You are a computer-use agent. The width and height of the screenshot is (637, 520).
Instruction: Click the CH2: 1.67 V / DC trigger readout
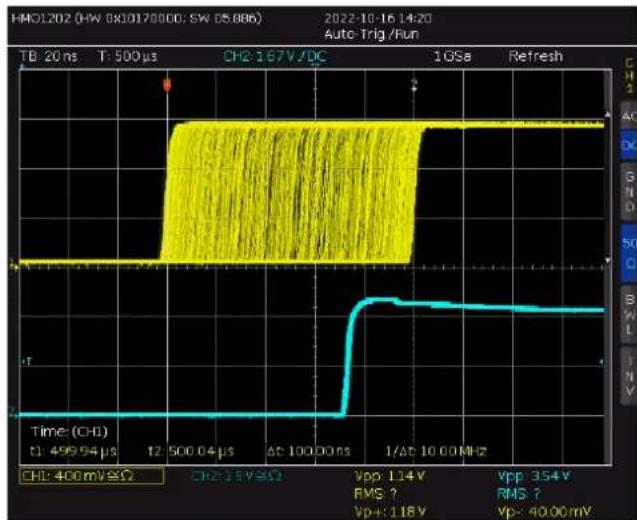(x=275, y=56)
